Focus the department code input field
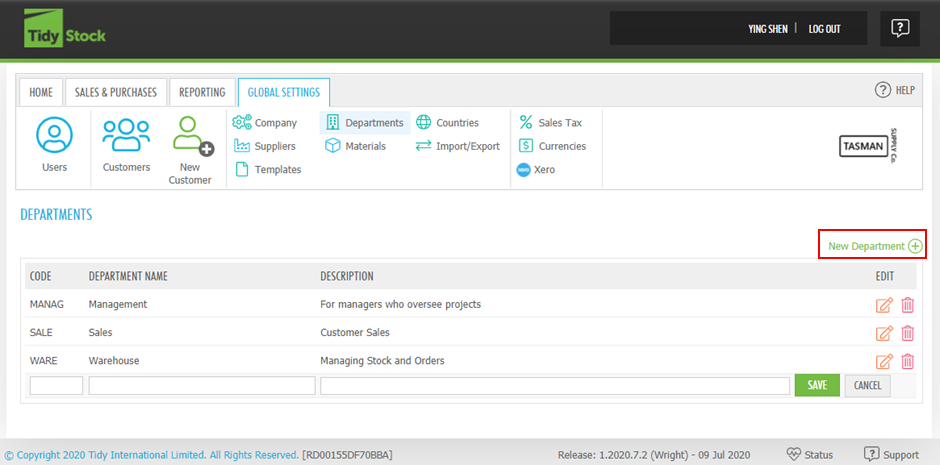The width and height of the screenshot is (940, 465). (x=56, y=386)
